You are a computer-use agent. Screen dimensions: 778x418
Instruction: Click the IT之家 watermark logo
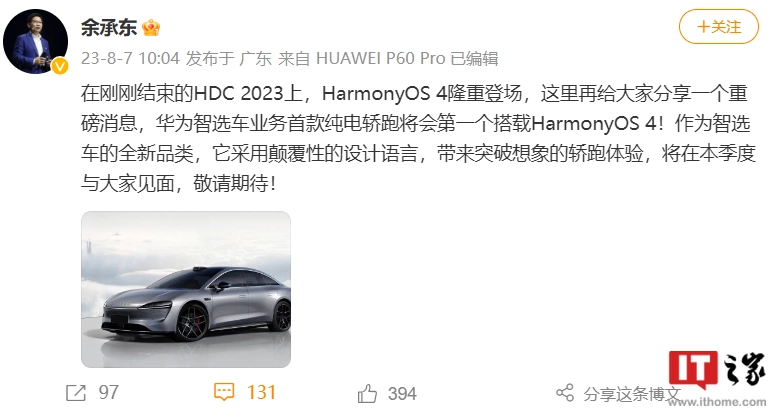pyautogui.click(x=716, y=369)
